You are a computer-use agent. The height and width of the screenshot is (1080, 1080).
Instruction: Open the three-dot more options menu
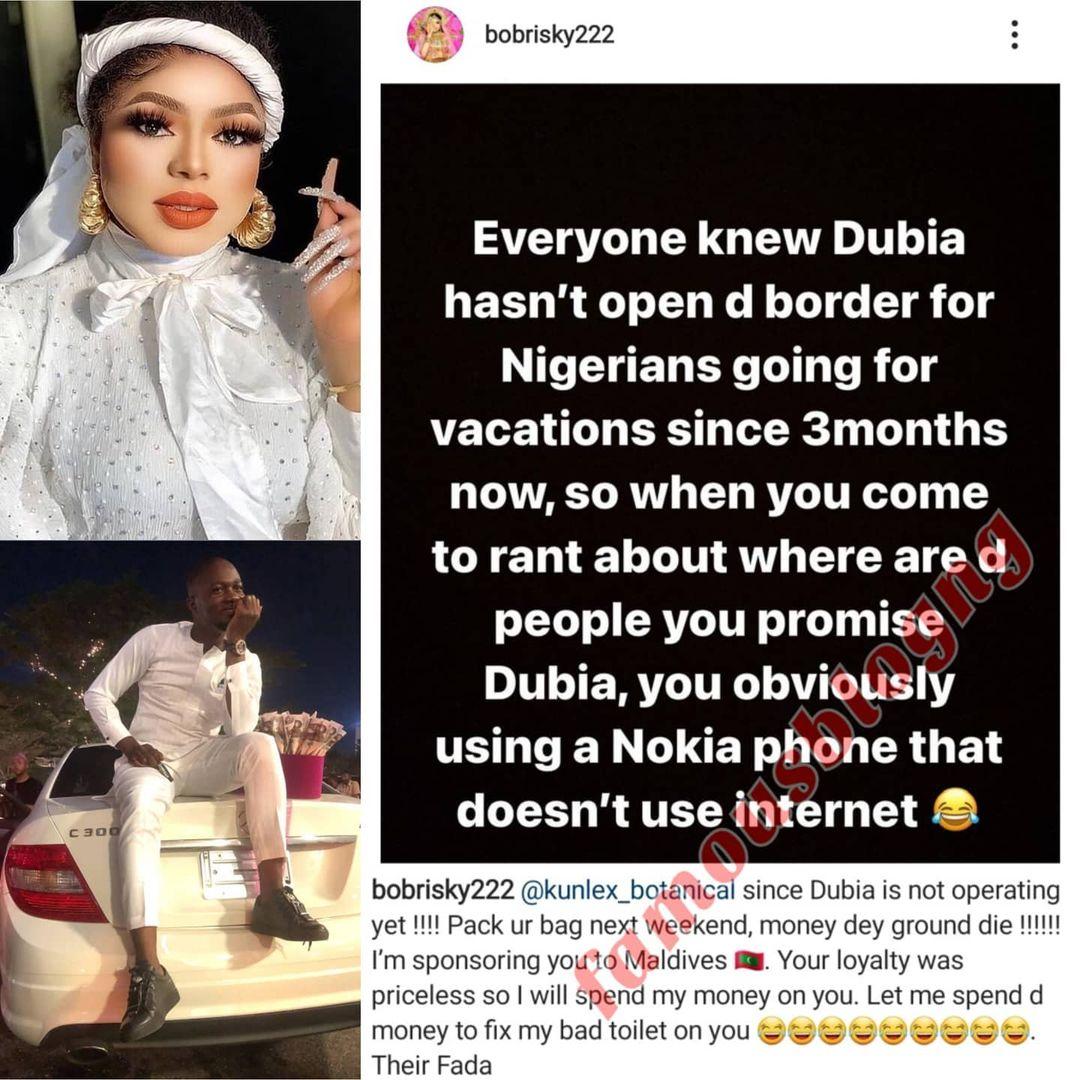(x=1014, y=34)
